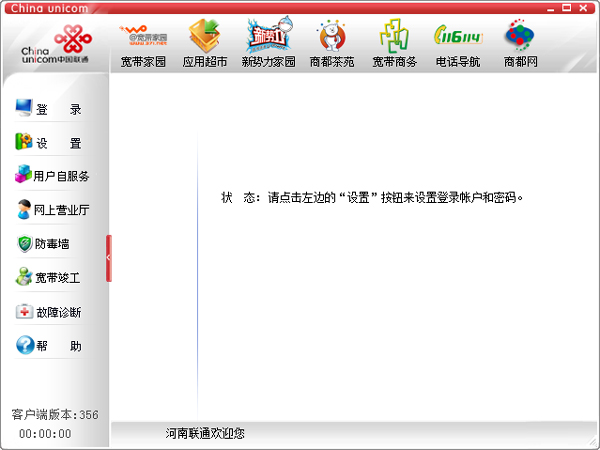Screen dimensions: 600x450
Task: Select 宽带竣工 broadband completion item
Action: (55, 277)
